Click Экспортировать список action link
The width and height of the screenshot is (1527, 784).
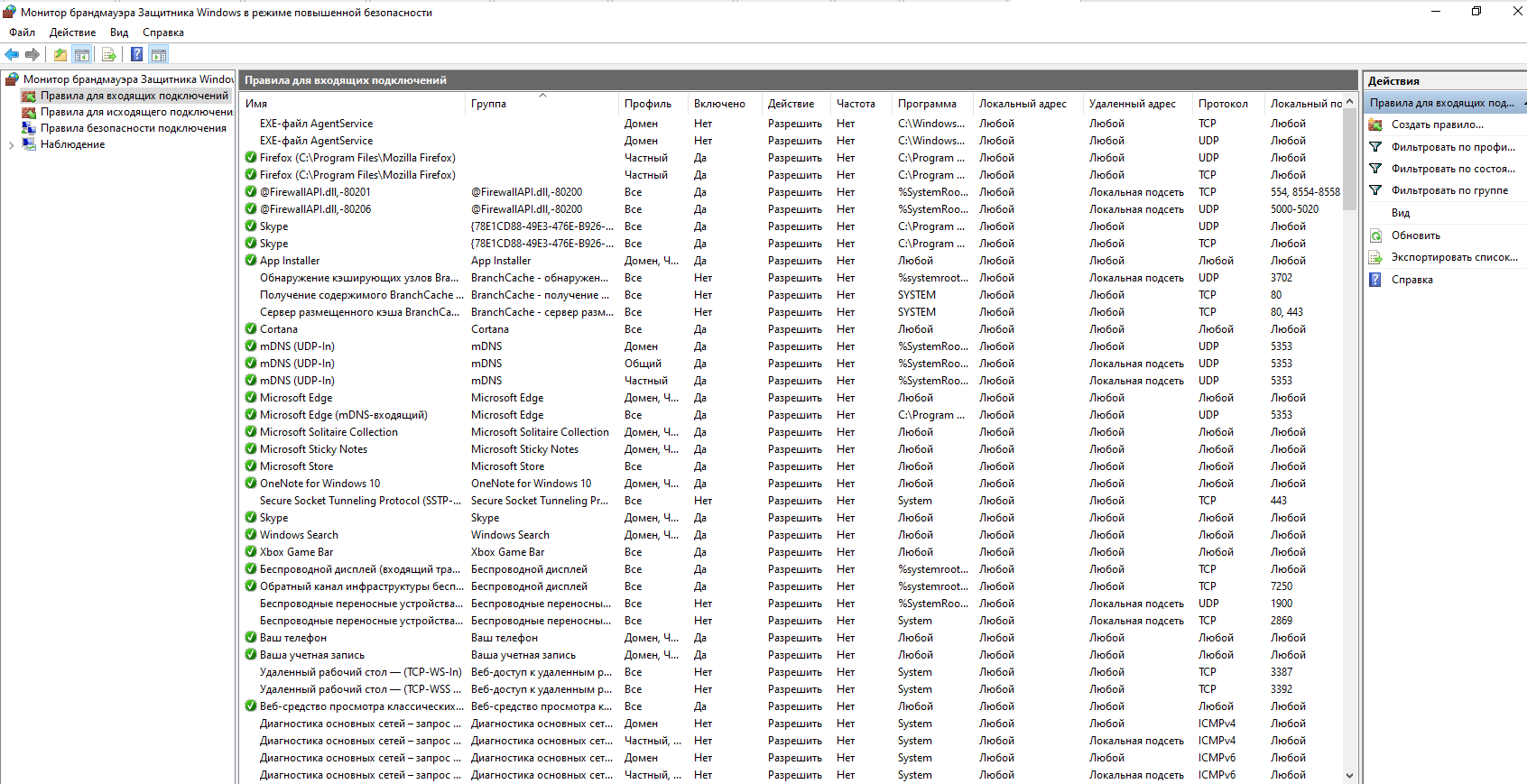(1453, 257)
